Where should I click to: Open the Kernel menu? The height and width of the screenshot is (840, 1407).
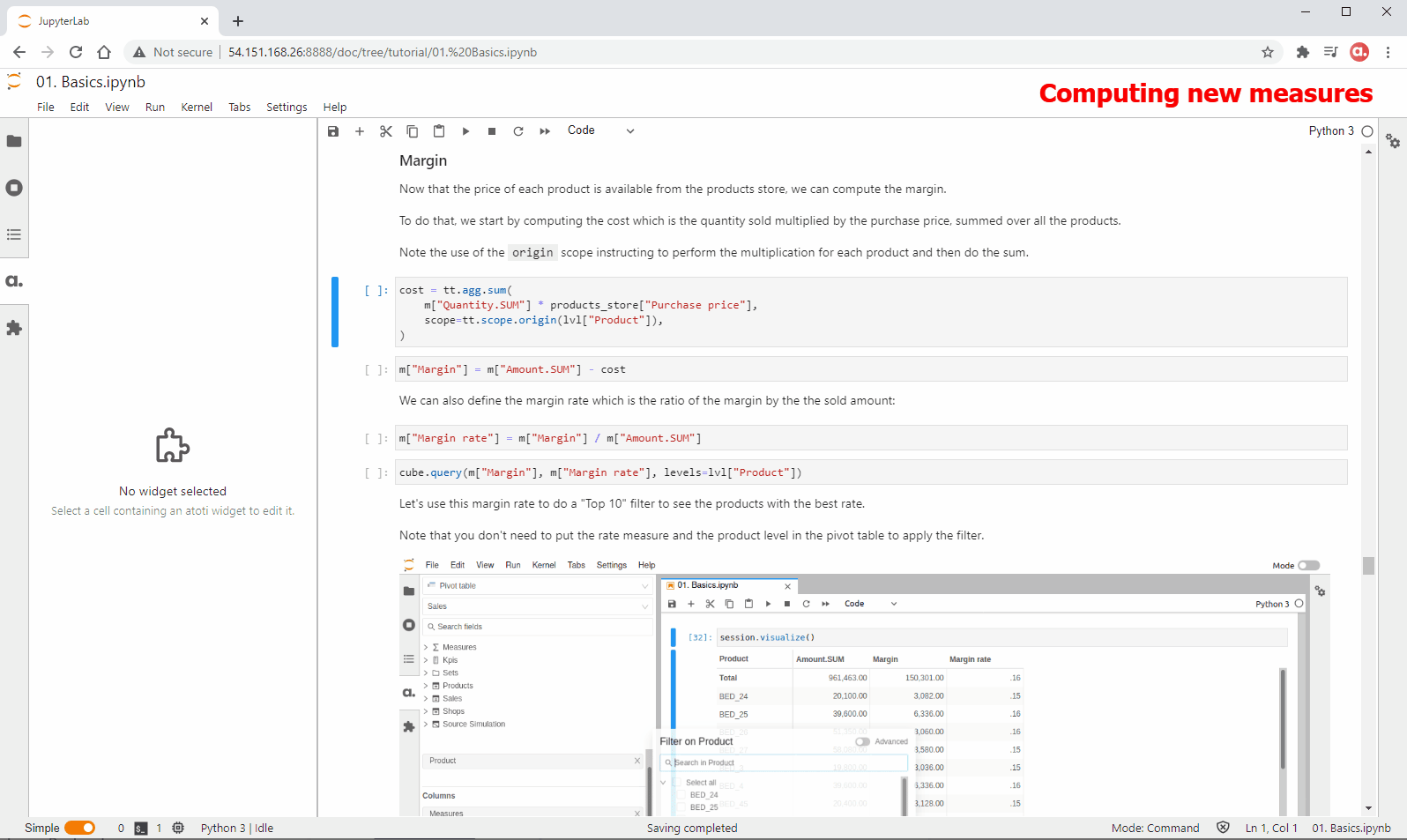[x=197, y=107]
